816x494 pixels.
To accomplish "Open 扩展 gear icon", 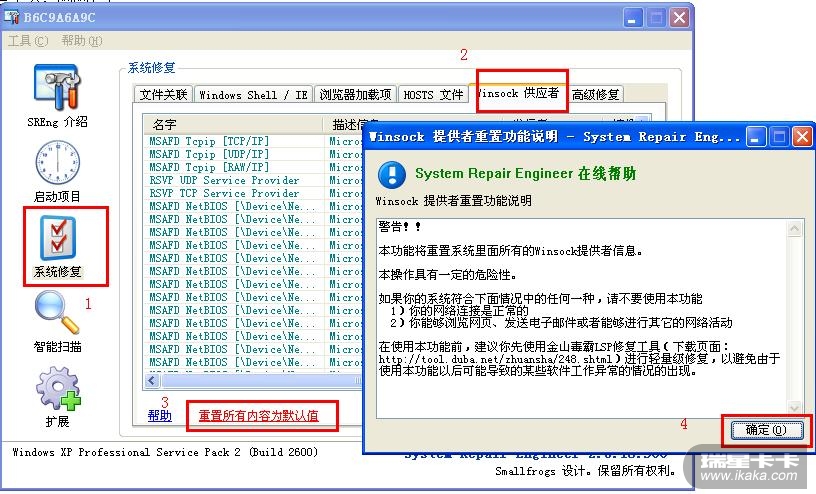I will (x=58, y=388).
